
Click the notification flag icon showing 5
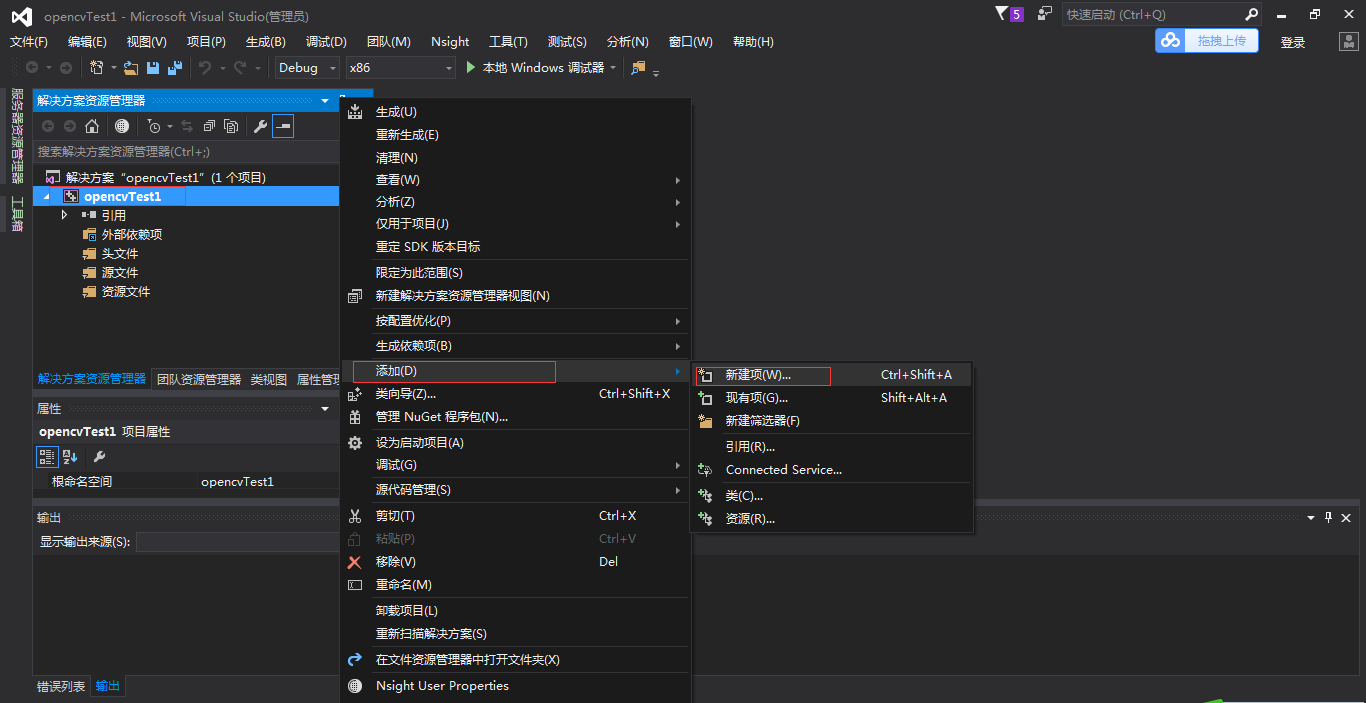(1004, 13)
